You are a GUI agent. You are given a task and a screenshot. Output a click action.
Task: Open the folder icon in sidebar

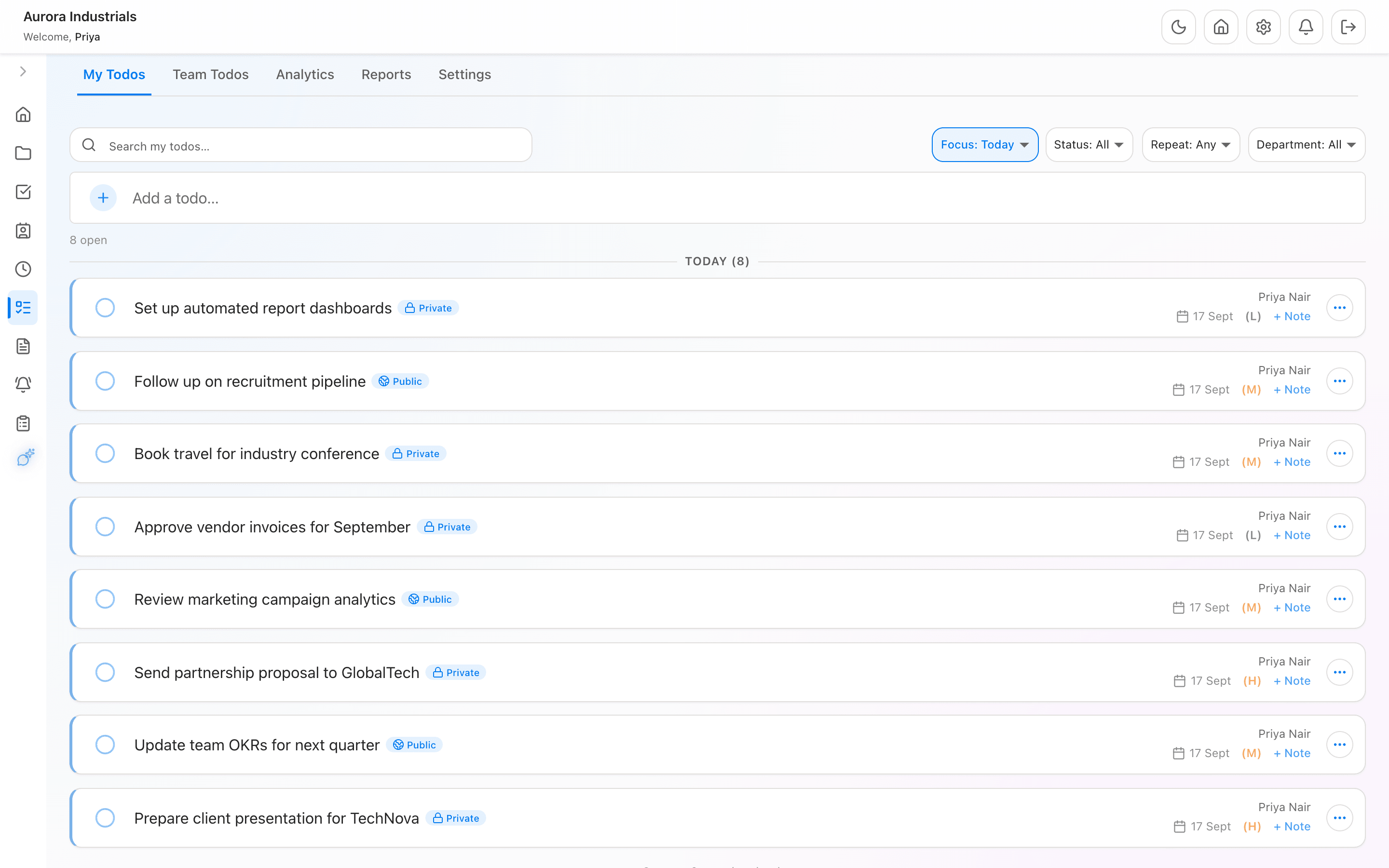23,153
